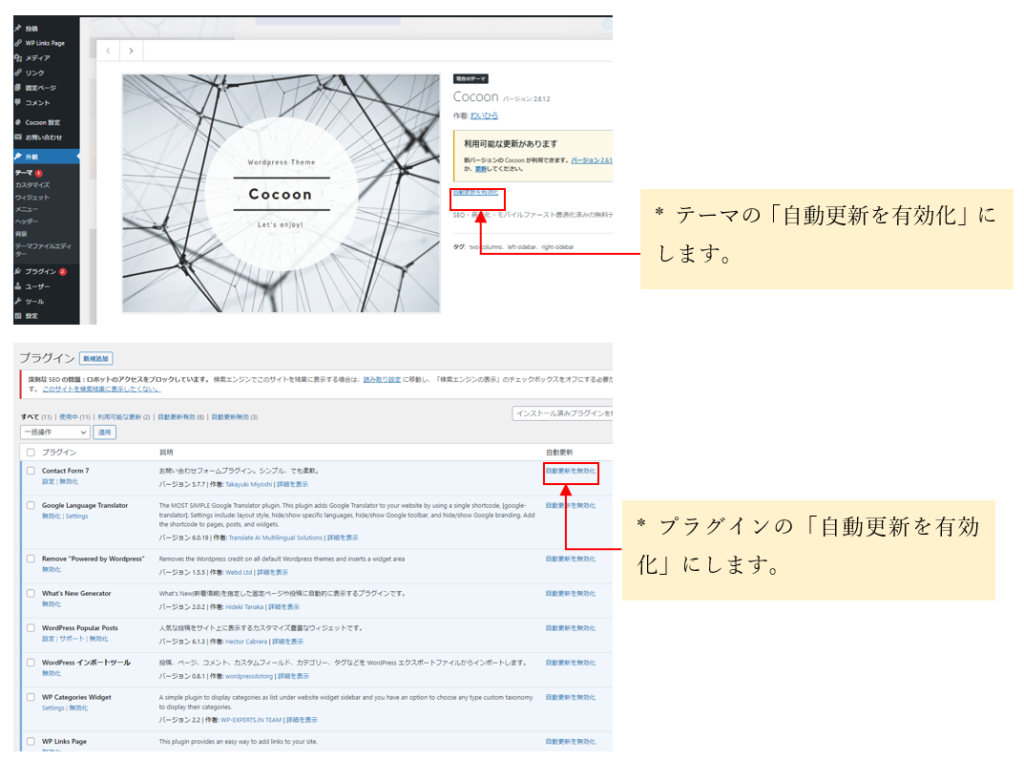The width and height of the screenshot is (1024, 760).
Task: Open the ユーザー sidebar icon
Action: [18, 286]
